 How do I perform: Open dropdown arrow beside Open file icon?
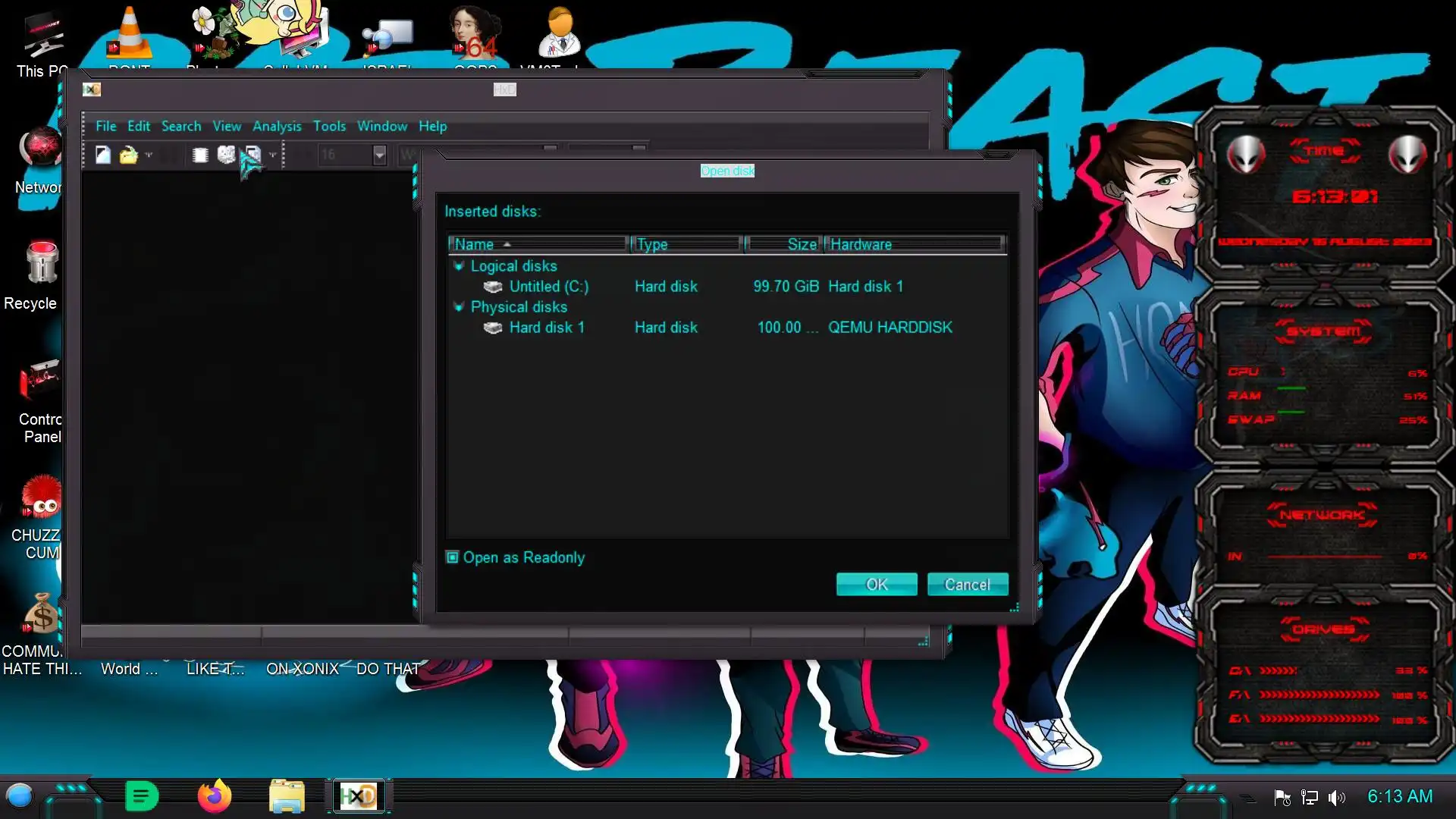click(x=149, y=155)
